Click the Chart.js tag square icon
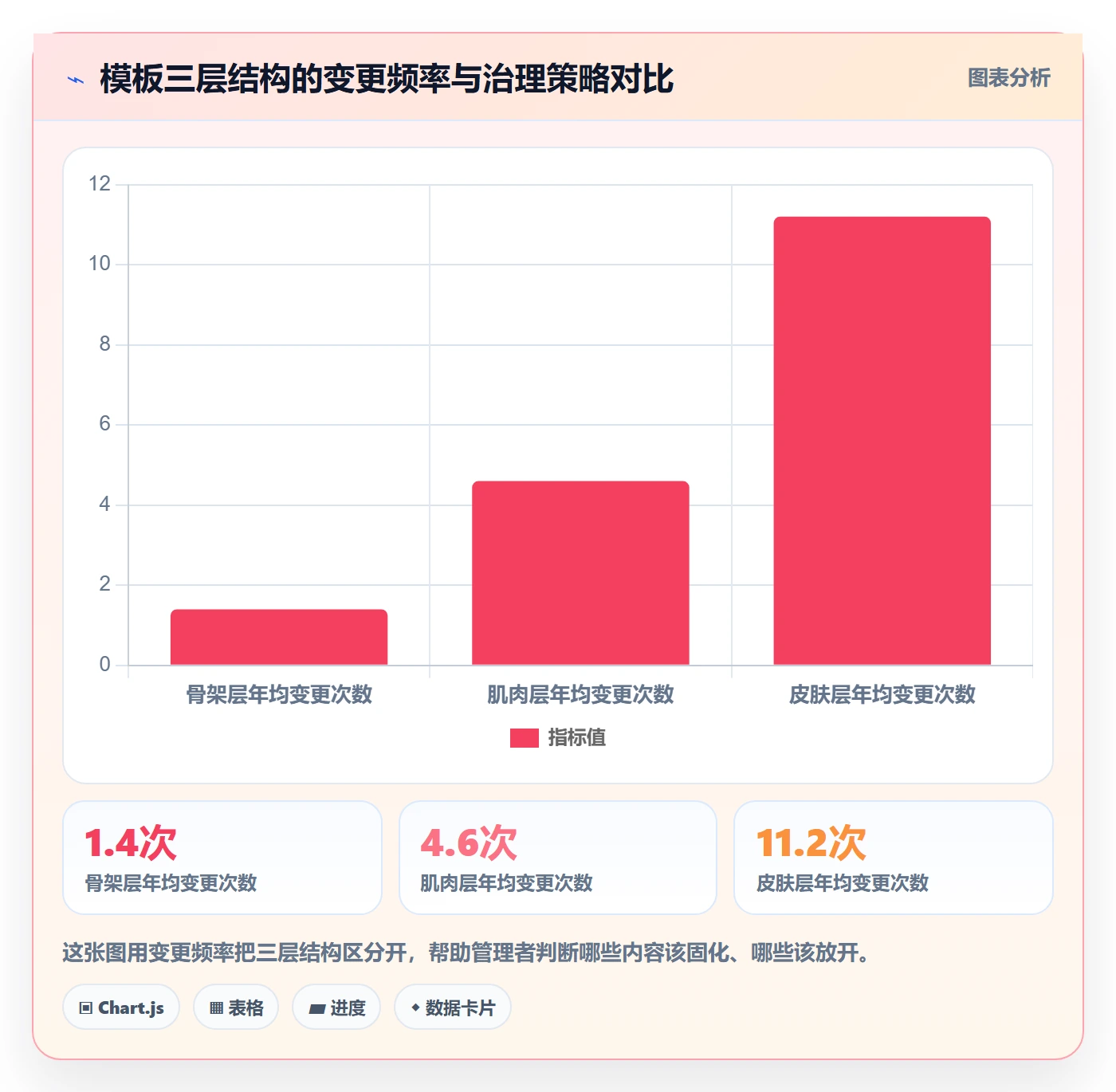This screenshot has width=1116, height=1092. tap(86, 1008)
